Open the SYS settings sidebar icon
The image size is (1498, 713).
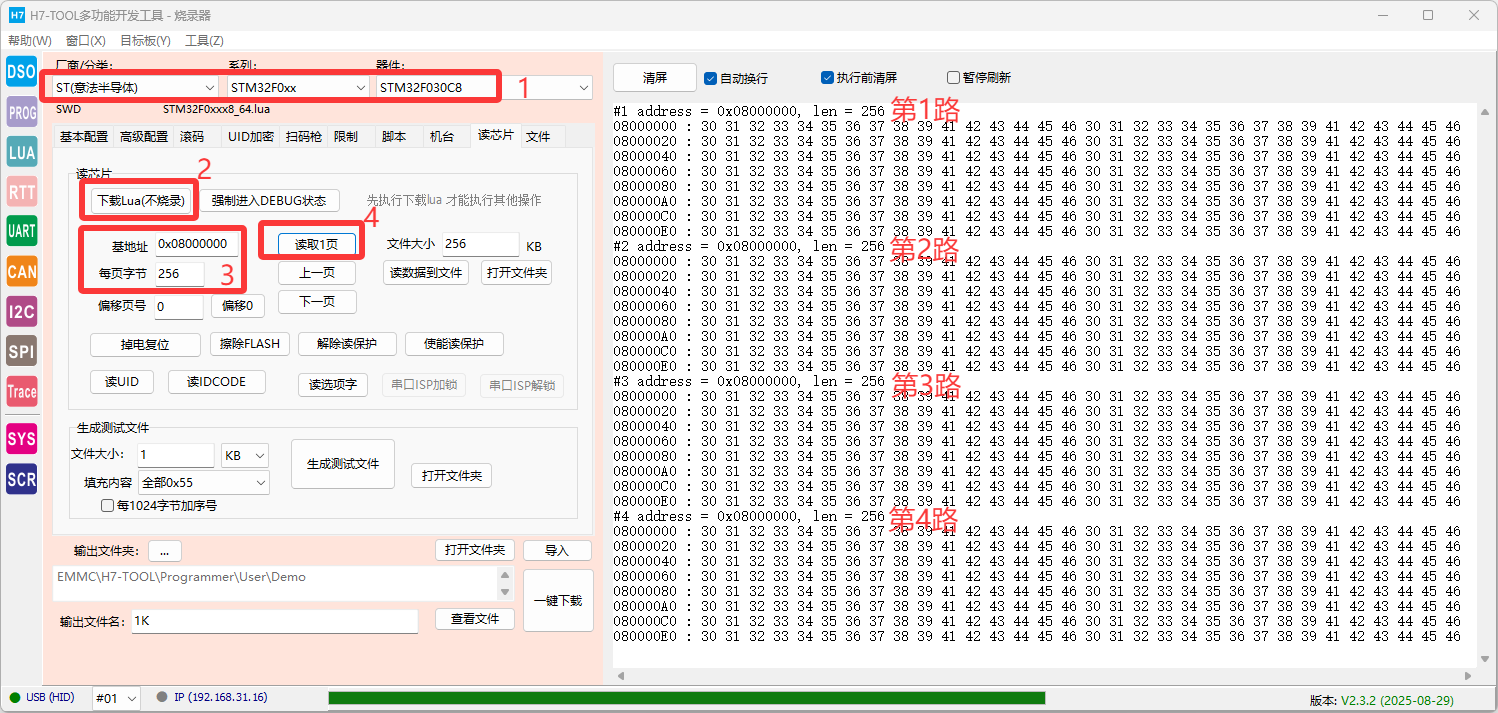pos(21,439)
